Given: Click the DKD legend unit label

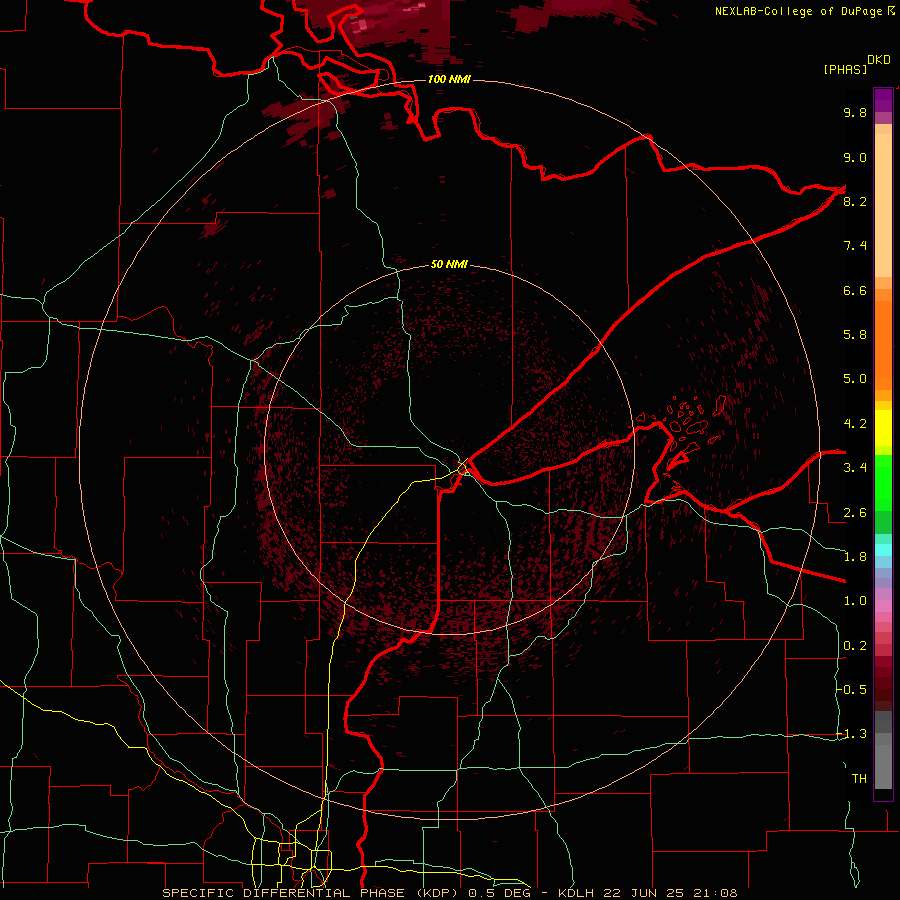Looking at the screenshot, I should 878,60.
